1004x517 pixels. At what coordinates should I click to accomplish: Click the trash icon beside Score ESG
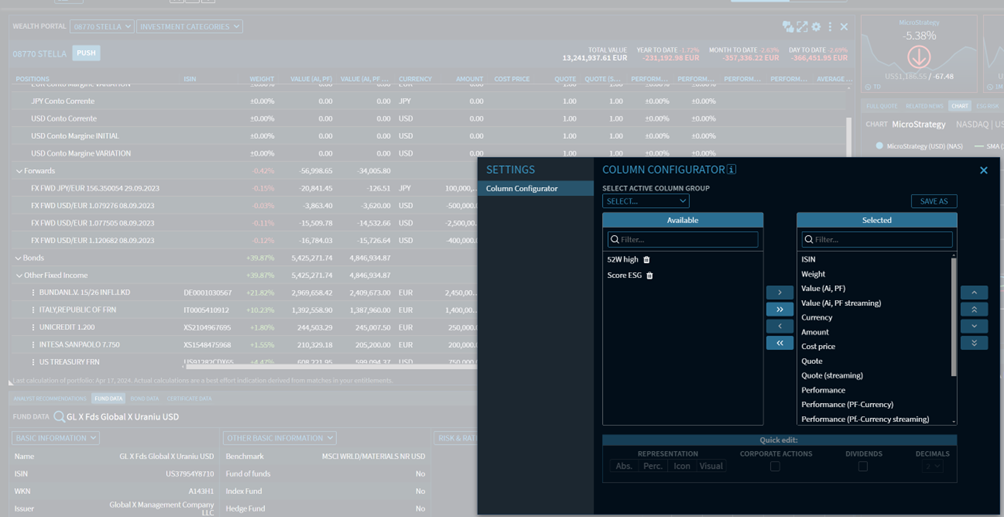coord(649,276)
